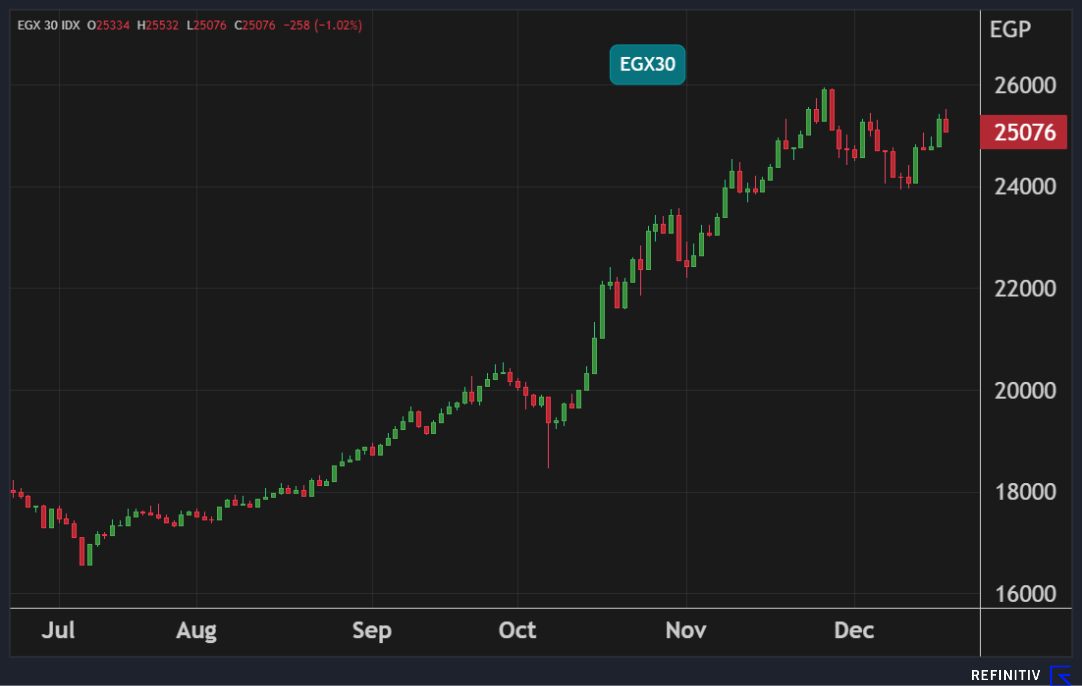
Task: Click the high value H25532
Action: (158, 25)
